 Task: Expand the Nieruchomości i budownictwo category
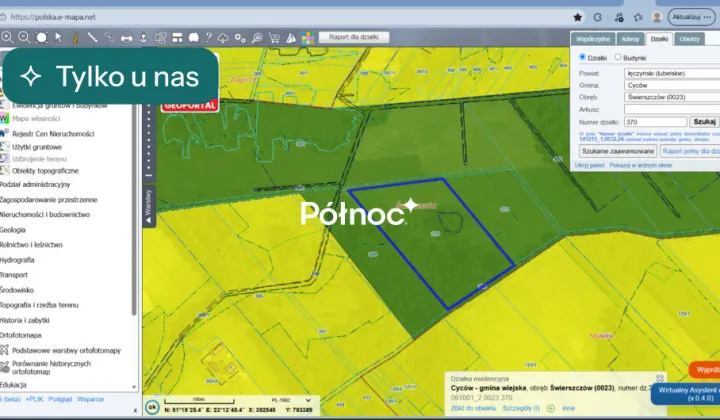point(45,215)
